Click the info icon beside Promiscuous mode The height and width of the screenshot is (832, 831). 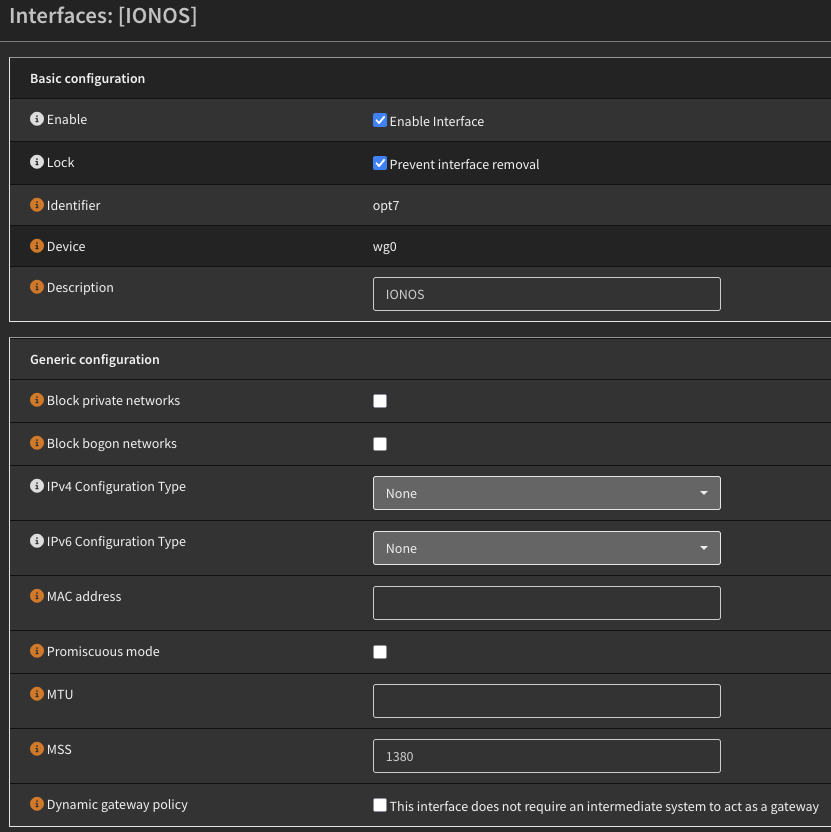(37, 651)
